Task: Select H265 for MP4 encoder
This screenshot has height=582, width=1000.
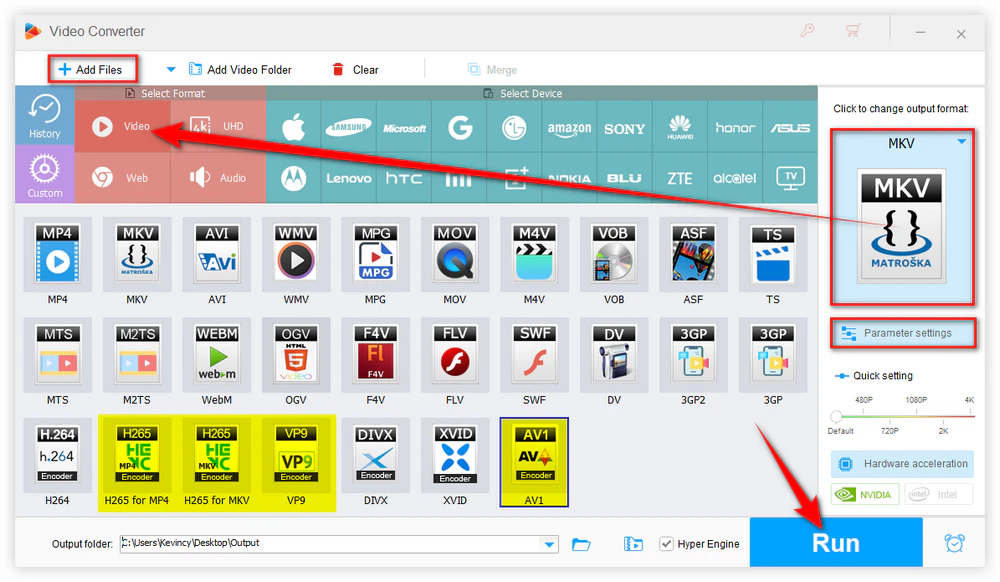Action: pyautogui.click(x=137, y=456)
